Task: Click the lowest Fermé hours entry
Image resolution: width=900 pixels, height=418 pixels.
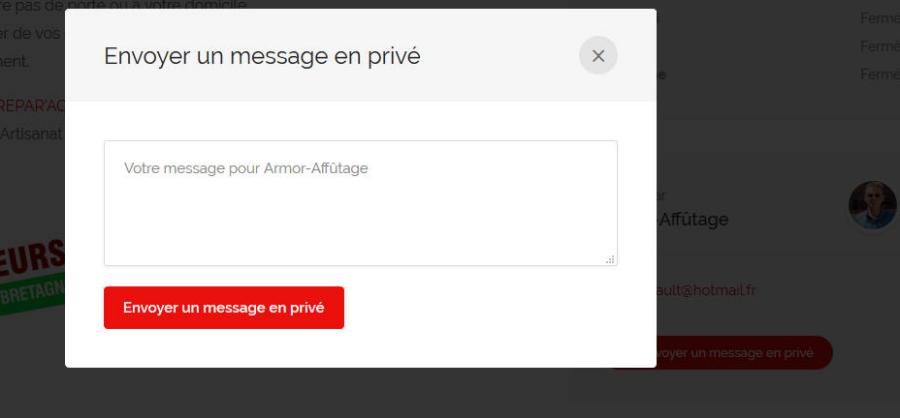Action: coord(879,74)
